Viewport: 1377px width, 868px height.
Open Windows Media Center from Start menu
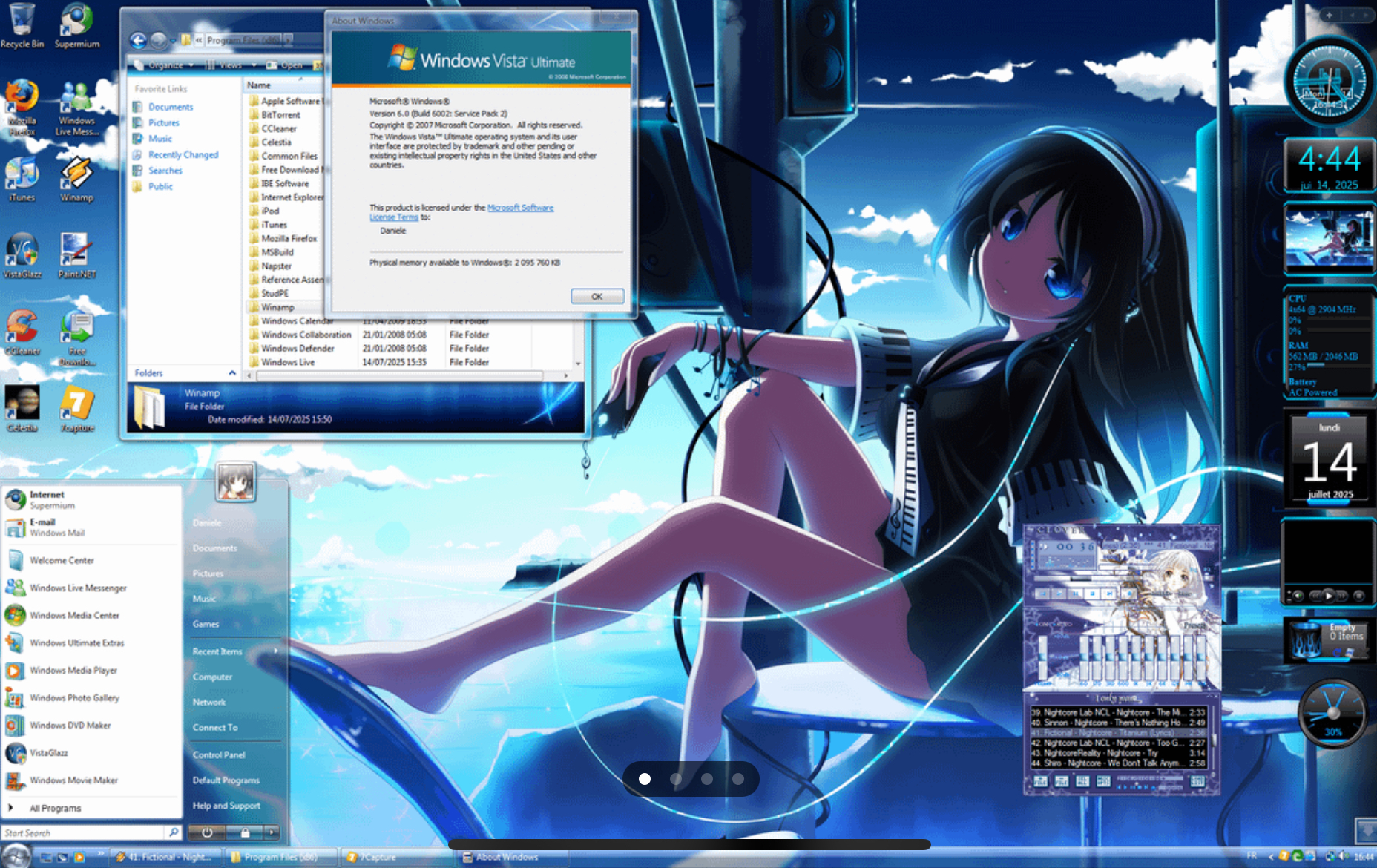74,615
